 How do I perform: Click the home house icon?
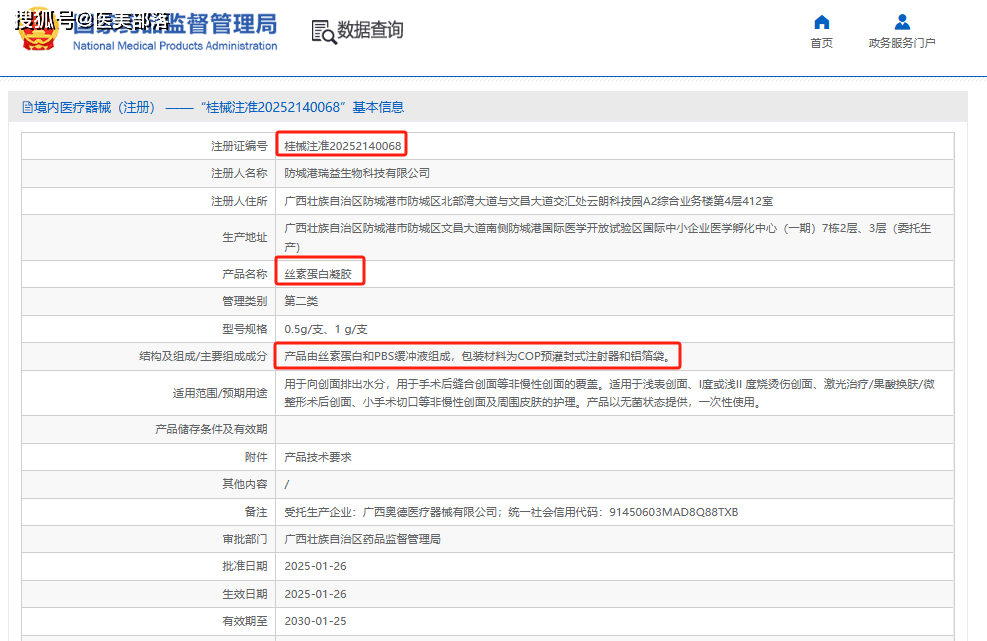pyautogui.click(x=821, y=22)
